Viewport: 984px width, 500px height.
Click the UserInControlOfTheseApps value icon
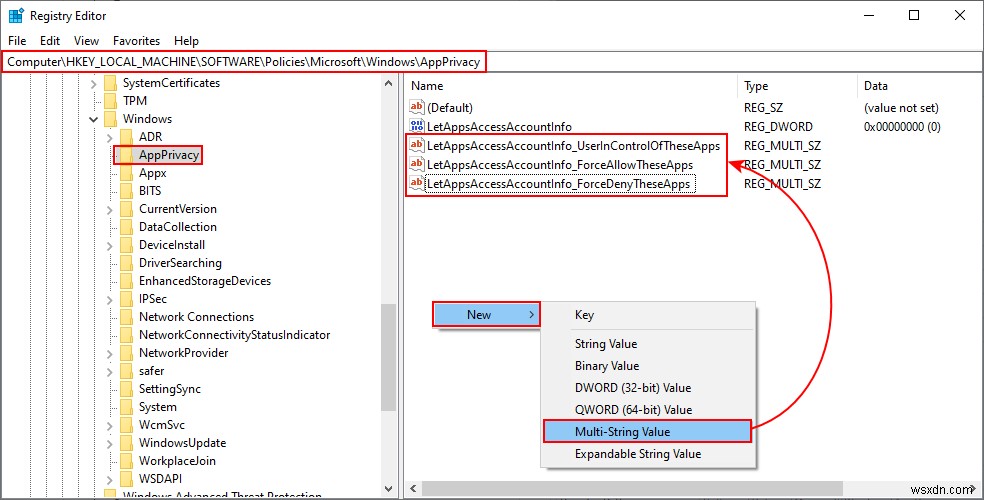pos(417,146)
